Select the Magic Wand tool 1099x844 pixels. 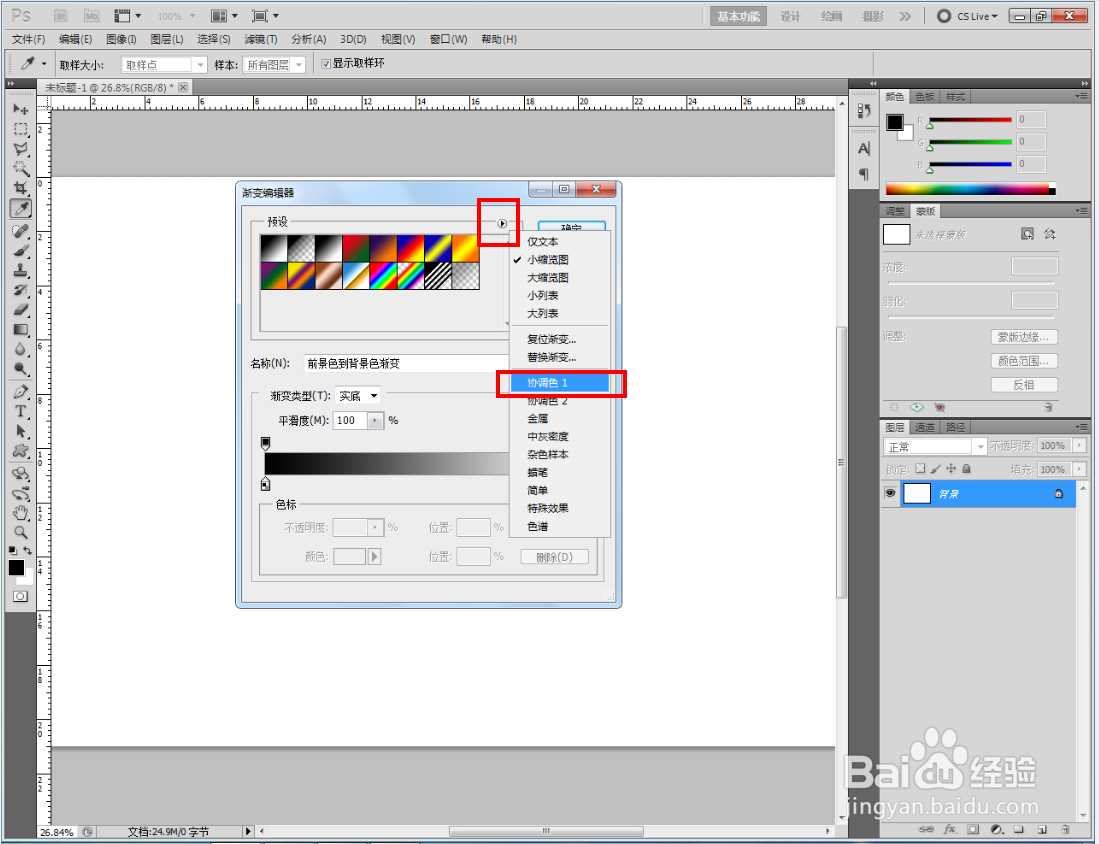[x=20, y=168]
